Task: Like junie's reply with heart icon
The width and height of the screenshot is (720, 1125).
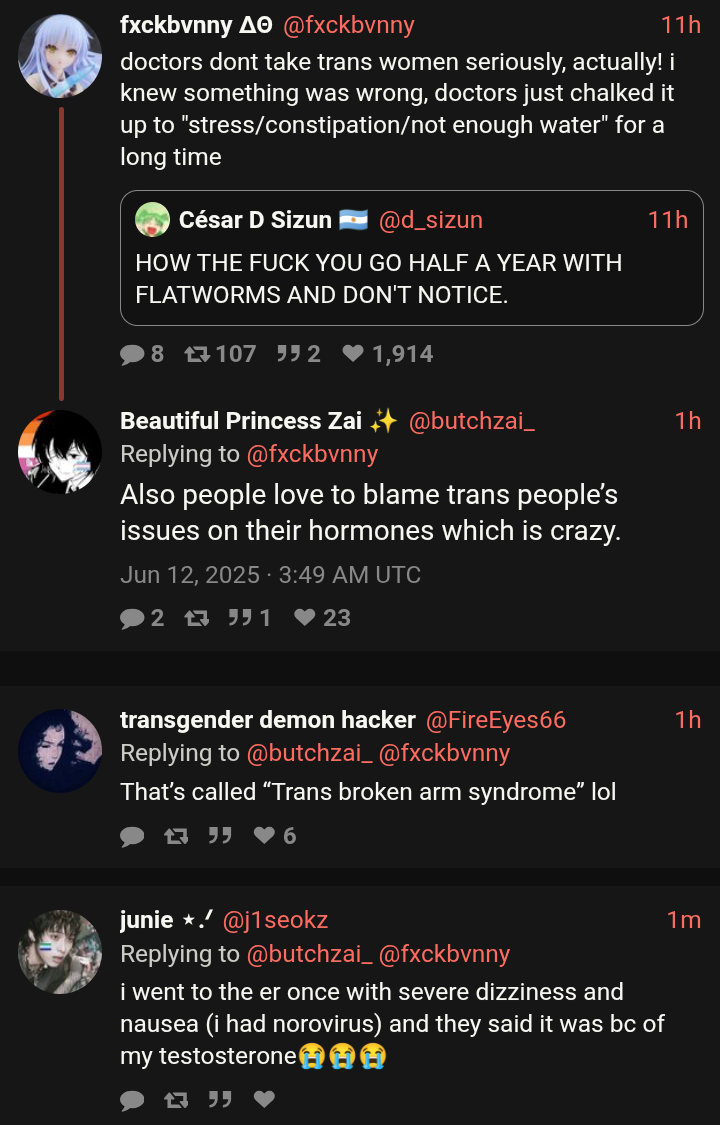Action: pyautogui.click(x=264, y=1100)
